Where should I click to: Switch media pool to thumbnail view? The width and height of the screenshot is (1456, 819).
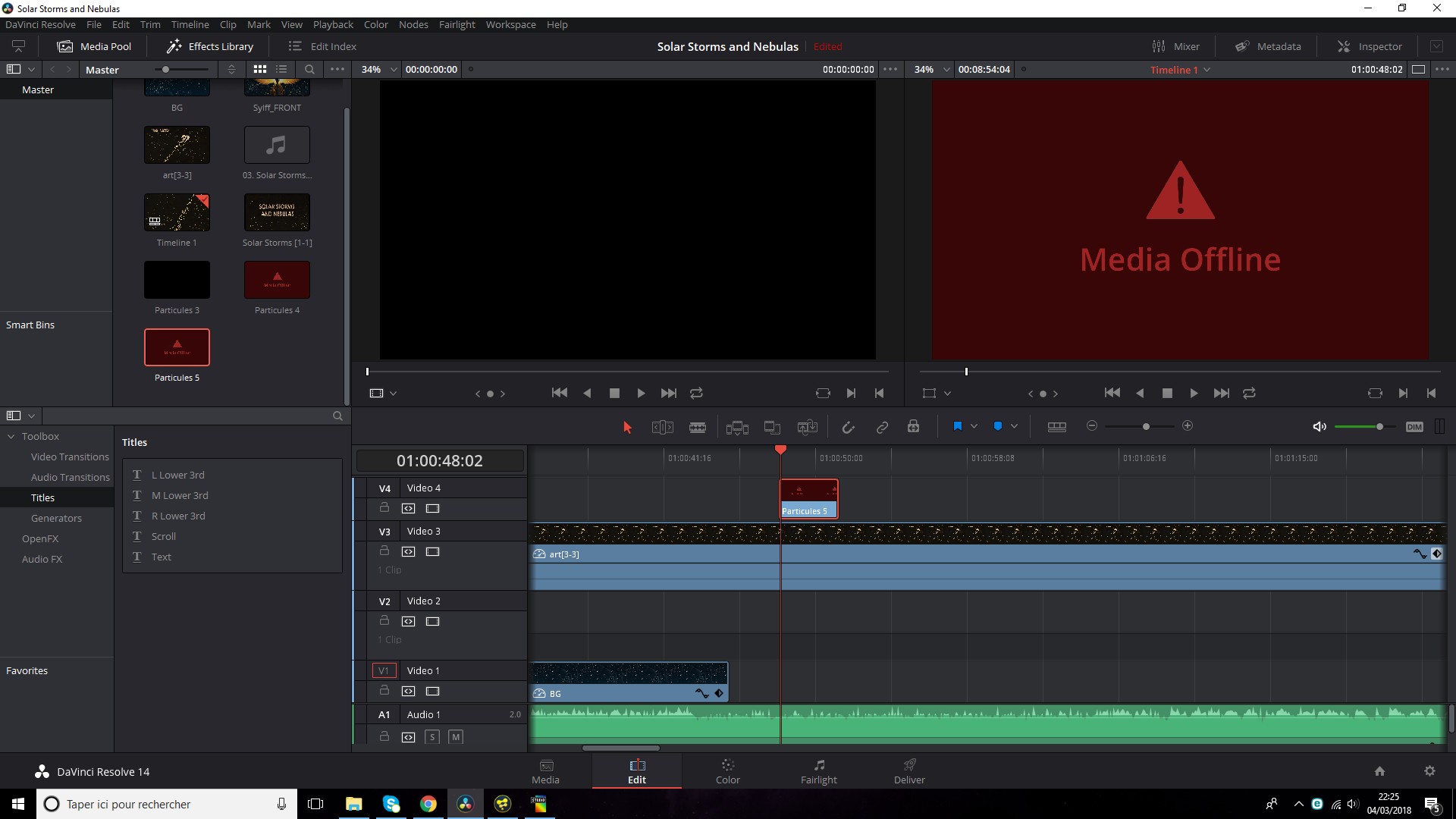coord(259,69)
